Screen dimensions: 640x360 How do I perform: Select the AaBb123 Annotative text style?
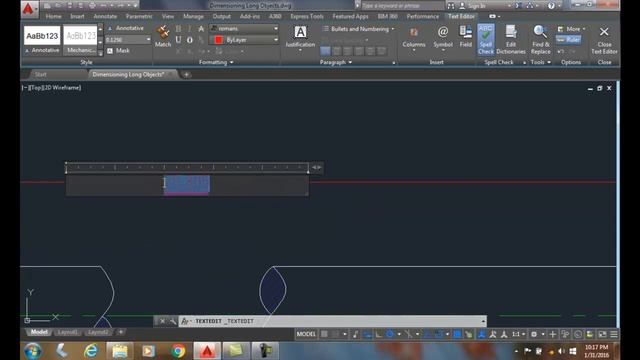[42, 40]
